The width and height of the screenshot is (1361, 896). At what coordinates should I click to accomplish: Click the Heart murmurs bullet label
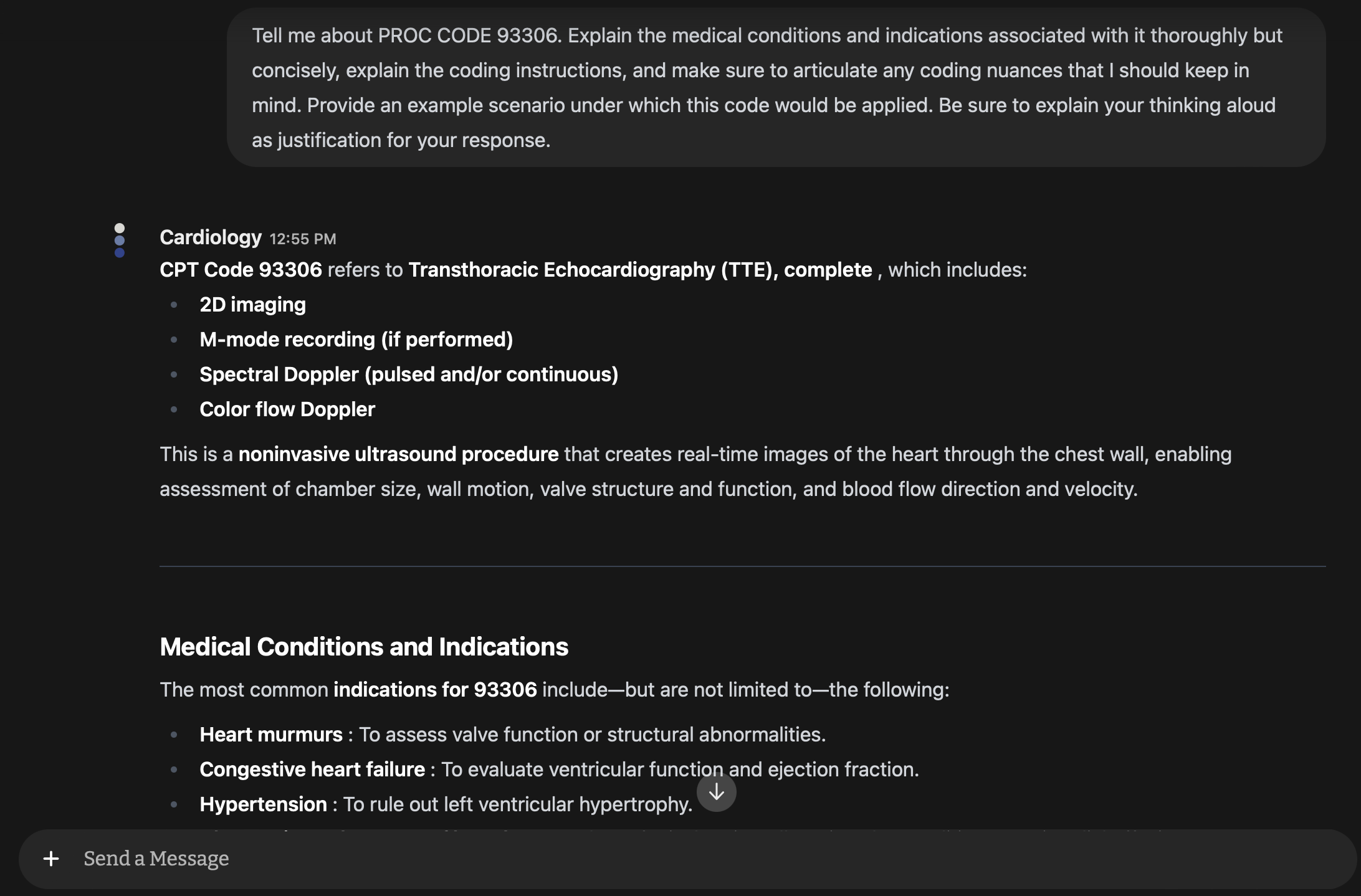pos(271,735)
